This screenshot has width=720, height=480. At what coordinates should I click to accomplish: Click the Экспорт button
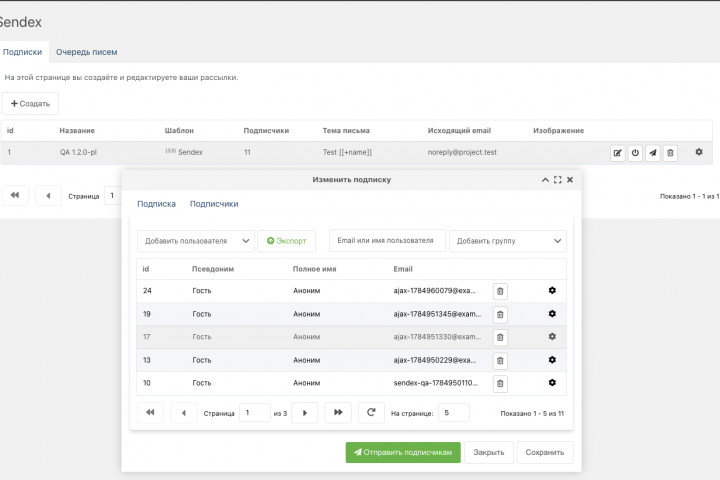(287, 241)
